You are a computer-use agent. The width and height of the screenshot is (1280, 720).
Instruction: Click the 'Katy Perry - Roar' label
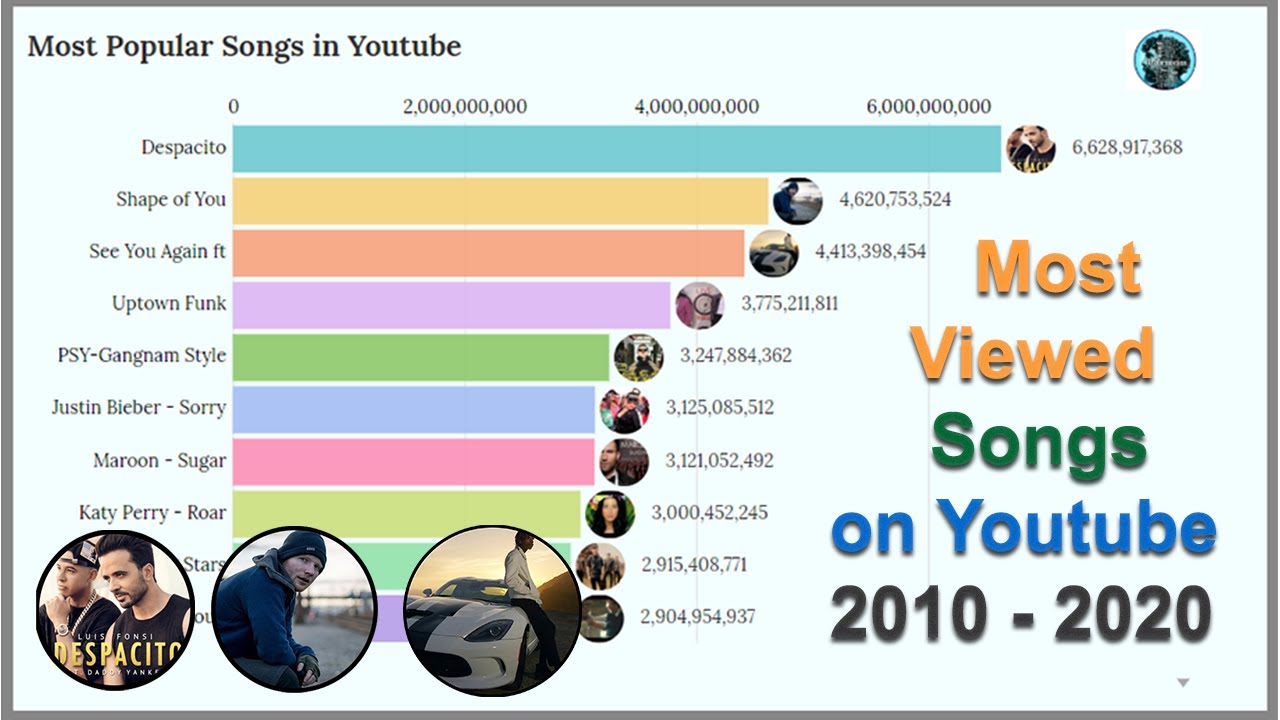[x=152, y=513]
